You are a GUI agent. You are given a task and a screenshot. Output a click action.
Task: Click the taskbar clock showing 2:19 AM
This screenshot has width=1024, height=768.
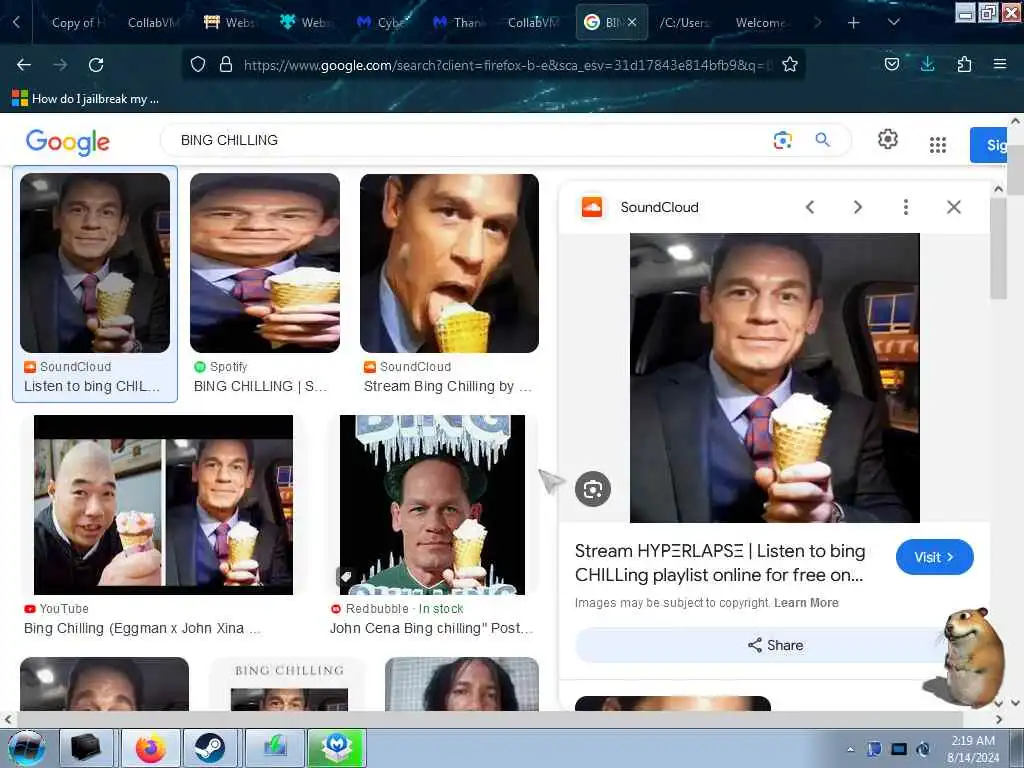click(x=973, y=748)
